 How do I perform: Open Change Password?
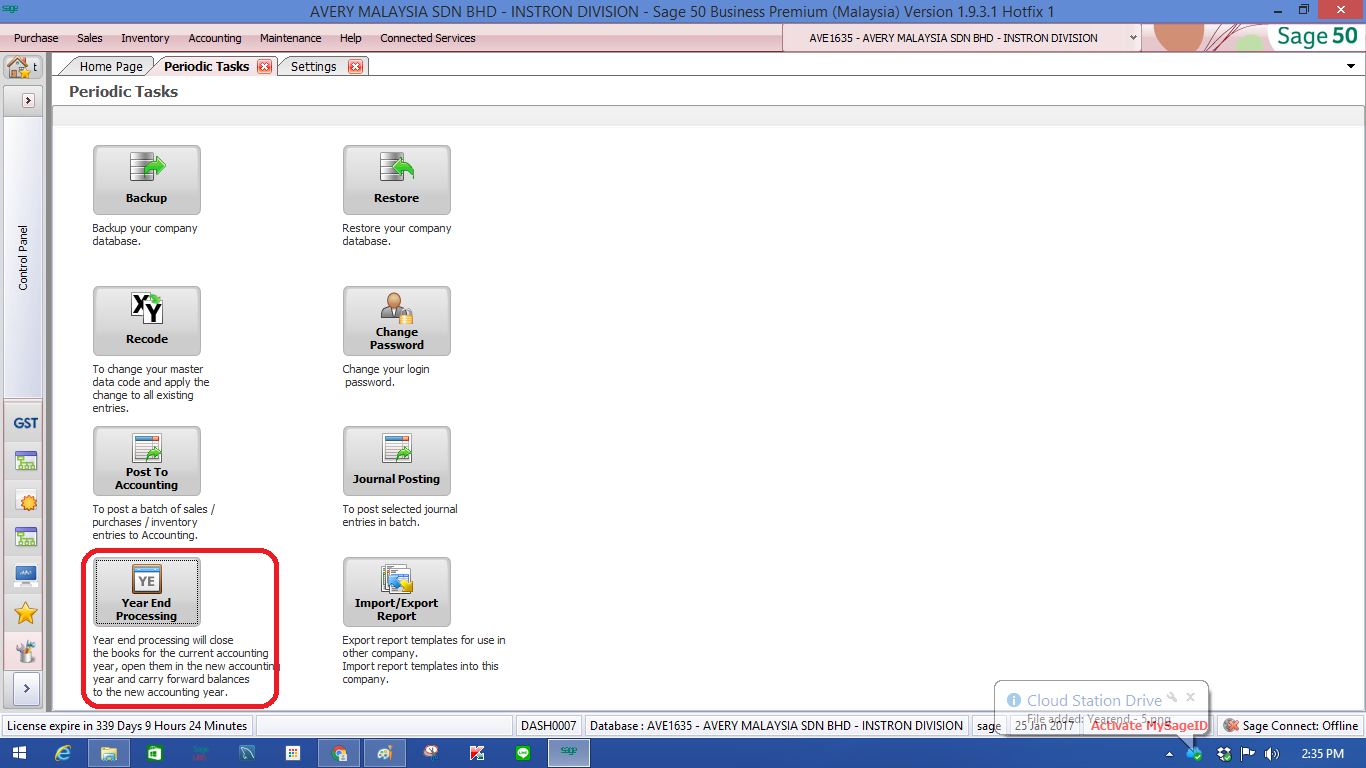point(397,321)
